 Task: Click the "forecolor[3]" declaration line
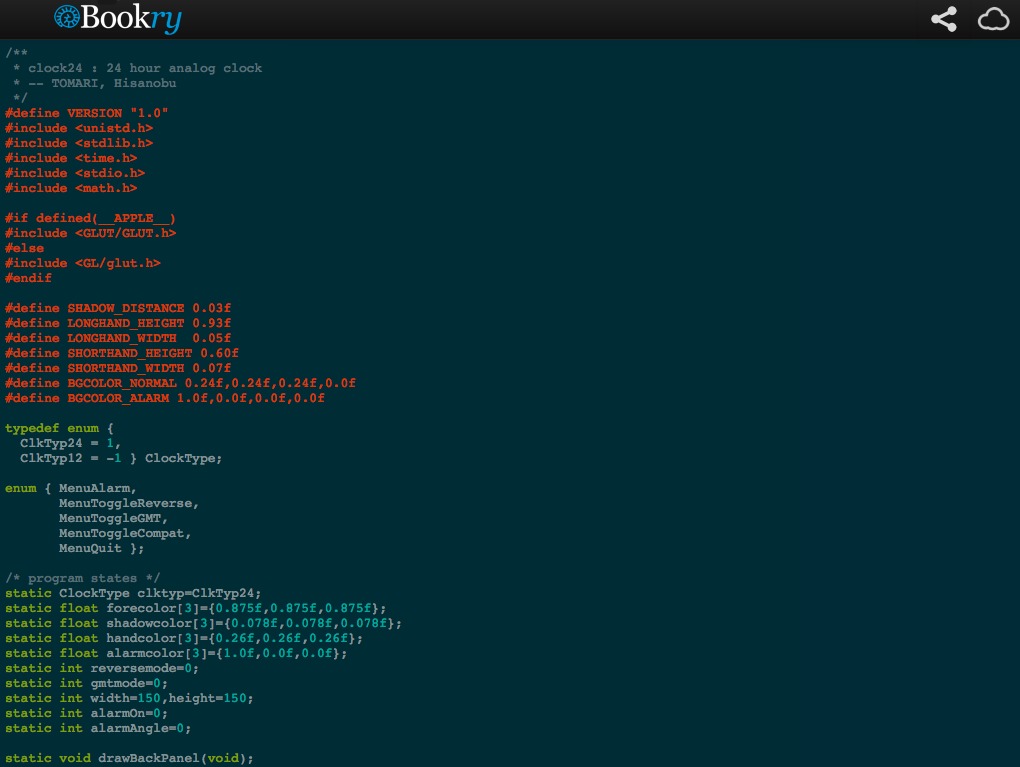point(196,608)
